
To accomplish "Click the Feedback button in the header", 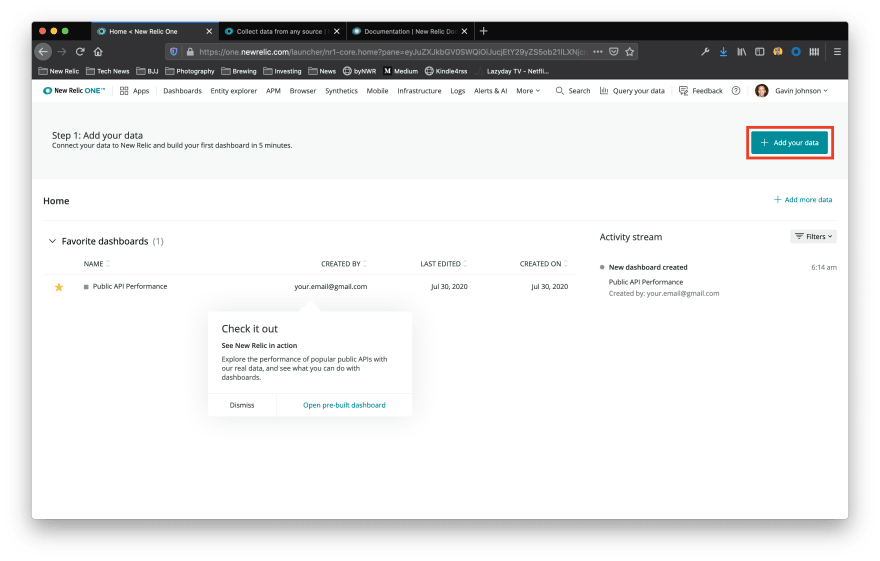I will coord(700,90).
